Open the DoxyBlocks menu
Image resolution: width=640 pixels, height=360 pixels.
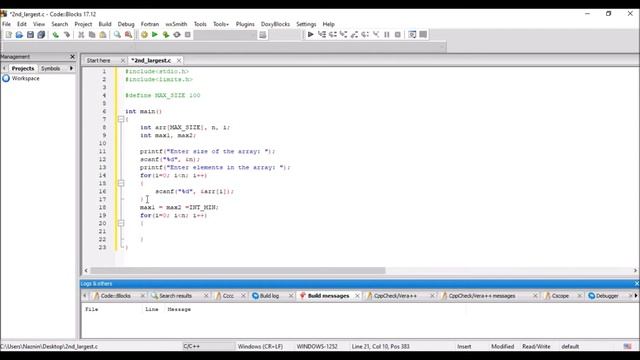pos(275,24)
